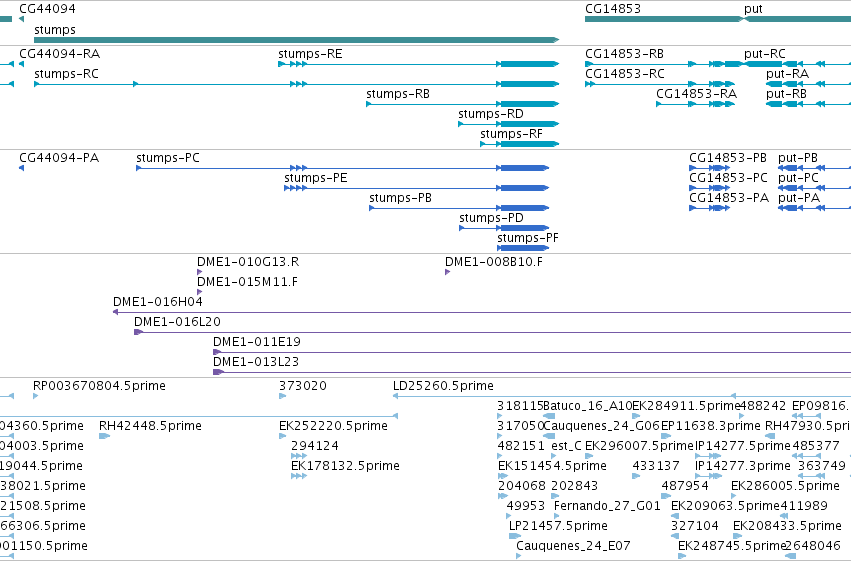
Task: Click the stumps-PC protein label
Action: point(168,158)
